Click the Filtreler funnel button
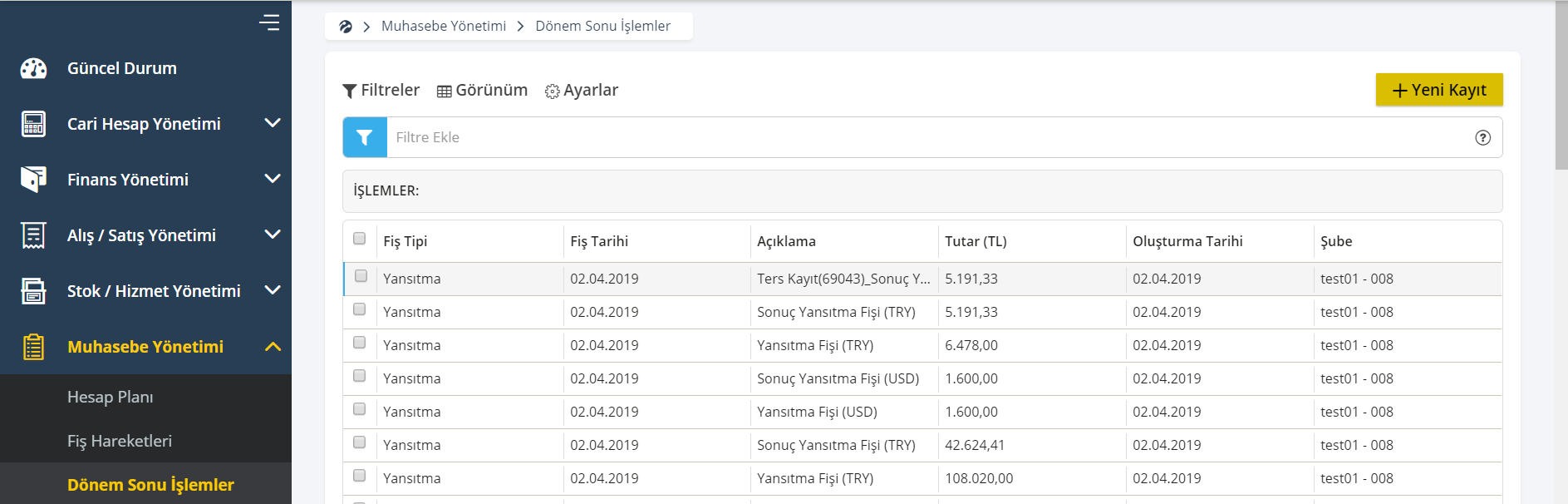The image size is (1568, 504). tap(381, 90)
